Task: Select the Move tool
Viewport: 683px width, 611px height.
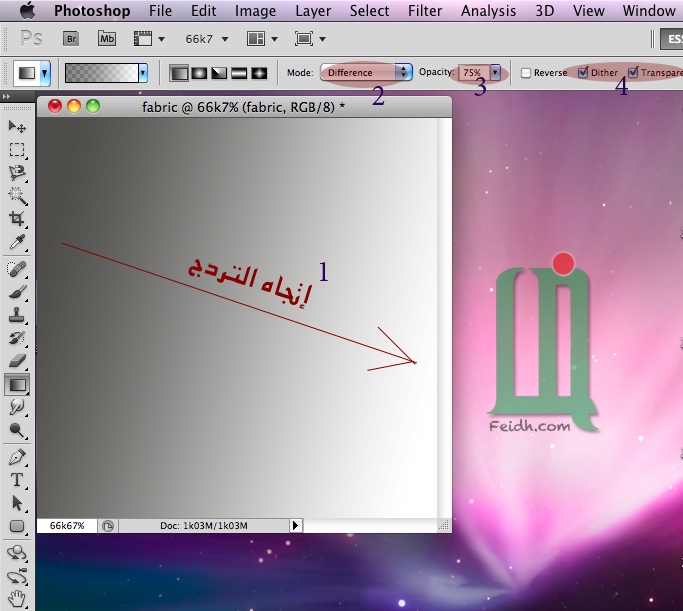Action: click(17, 126)
